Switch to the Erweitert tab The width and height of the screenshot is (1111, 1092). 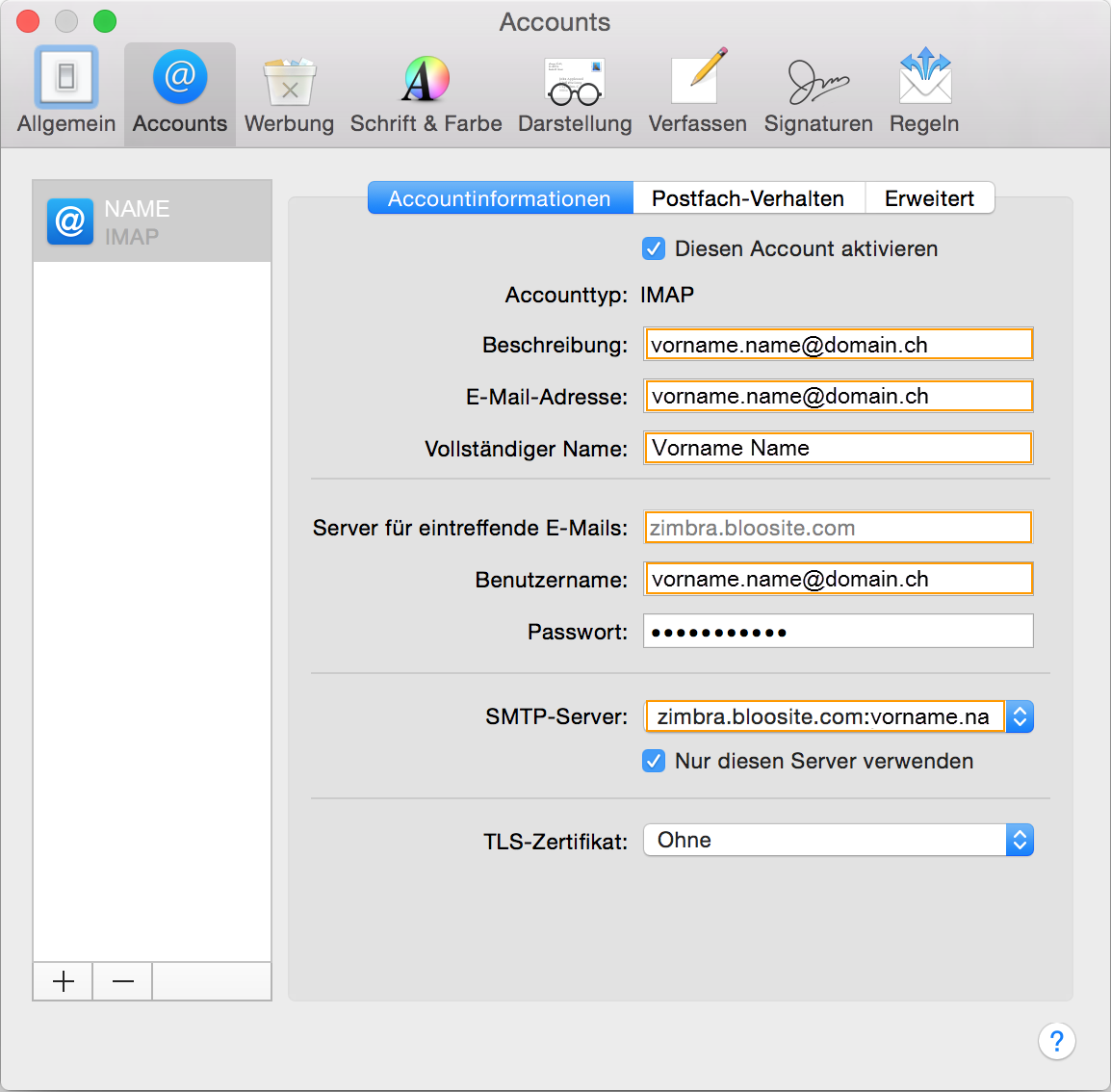click(x=929, y=198)
